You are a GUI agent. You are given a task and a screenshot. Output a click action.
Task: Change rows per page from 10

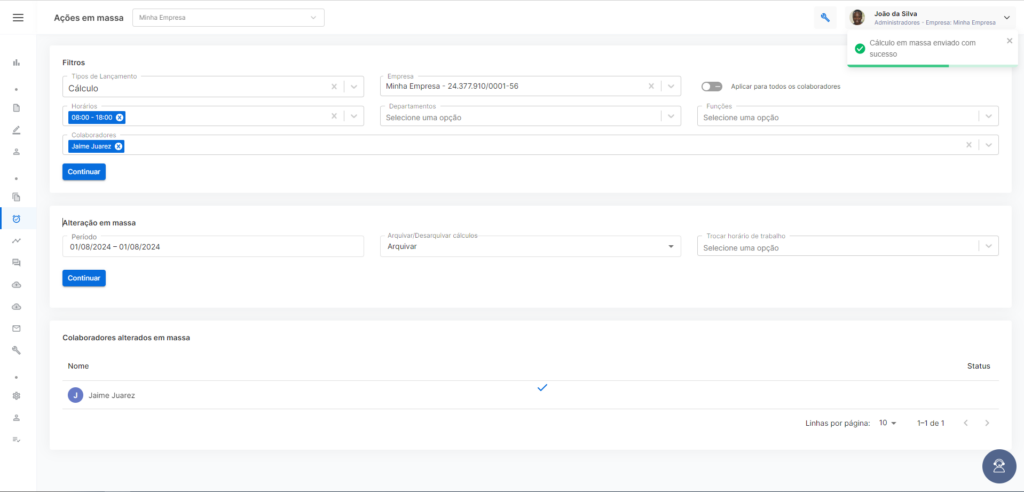click(888, 423)
